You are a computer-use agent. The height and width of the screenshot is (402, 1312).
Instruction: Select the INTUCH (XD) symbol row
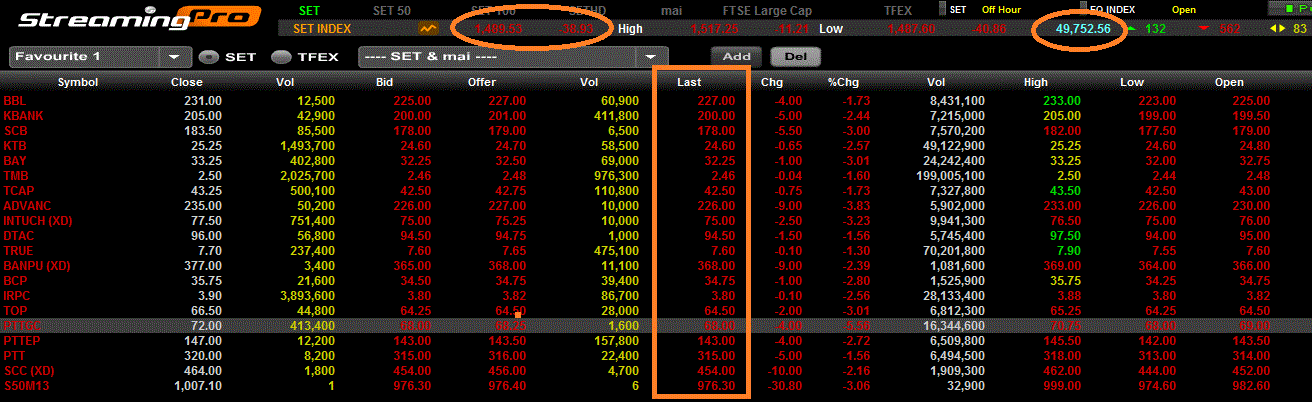[x=656, y=221]
